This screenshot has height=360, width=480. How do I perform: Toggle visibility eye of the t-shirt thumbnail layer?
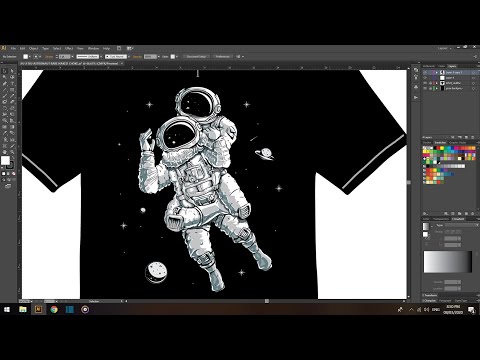425,83
